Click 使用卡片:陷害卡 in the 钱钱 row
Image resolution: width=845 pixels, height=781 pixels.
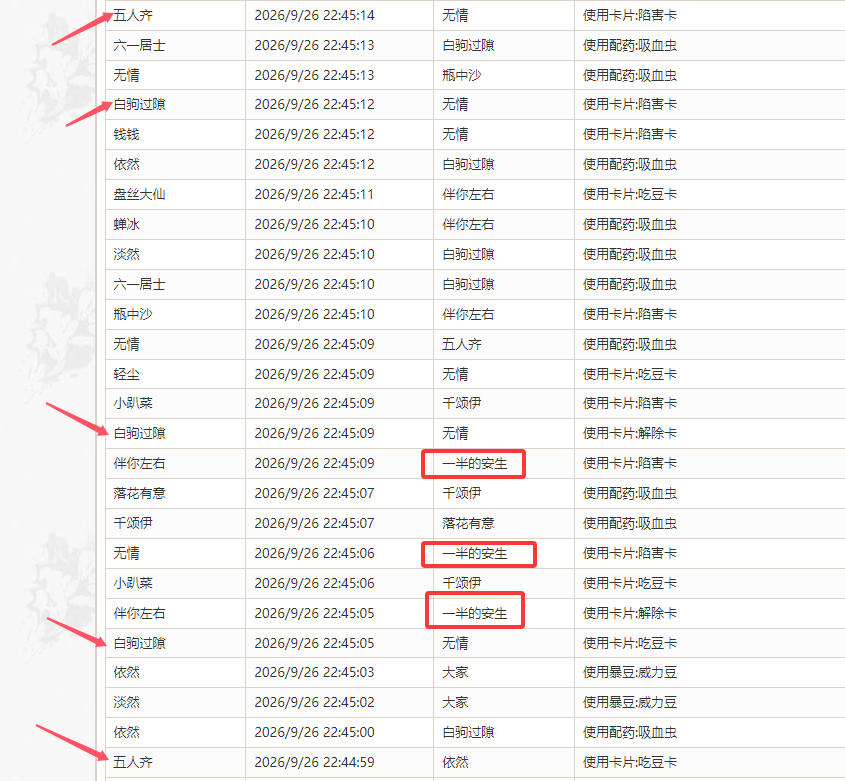point(629,134)
